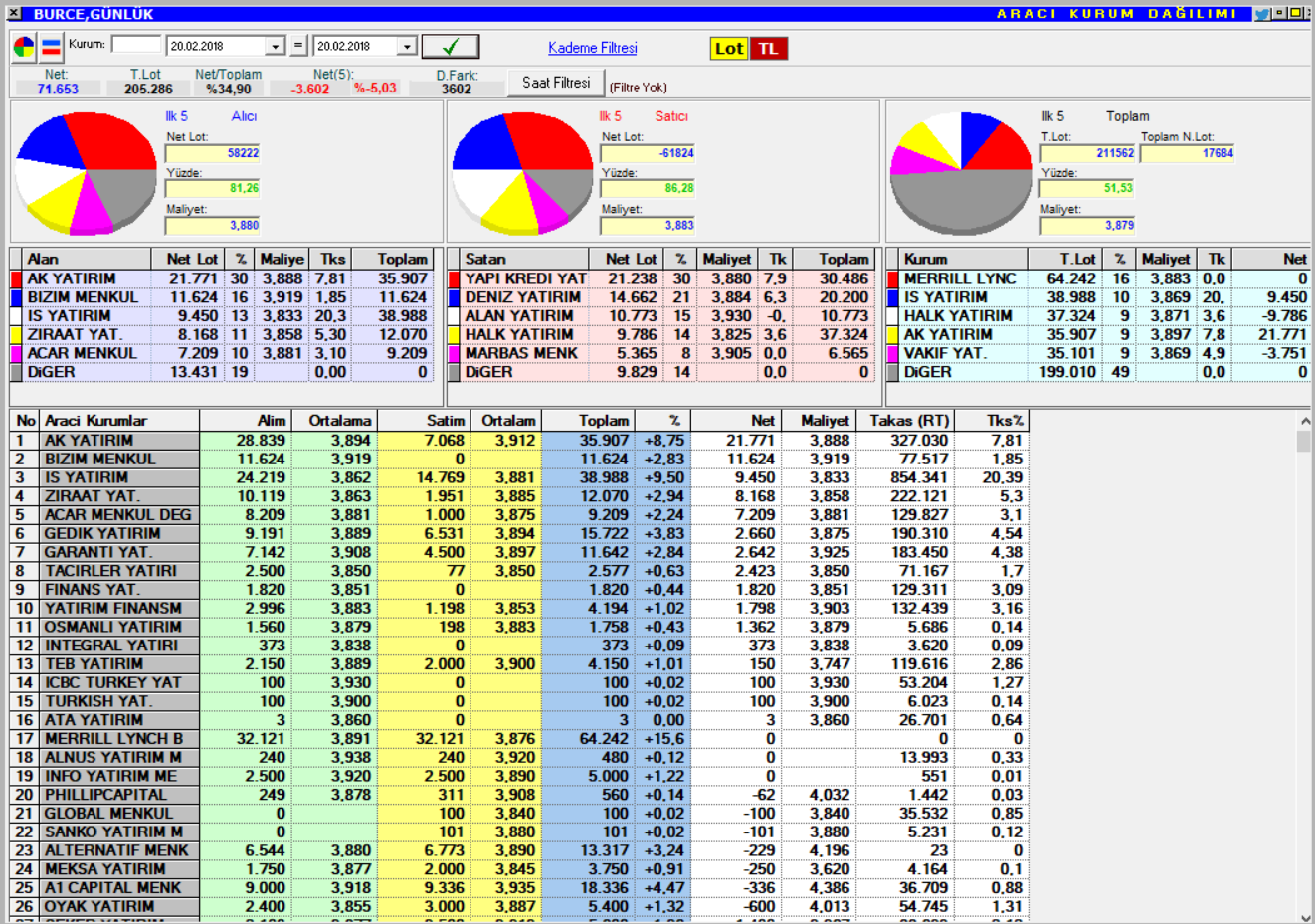Click the Araci Kurumlar column header

[x=119, y=421]
